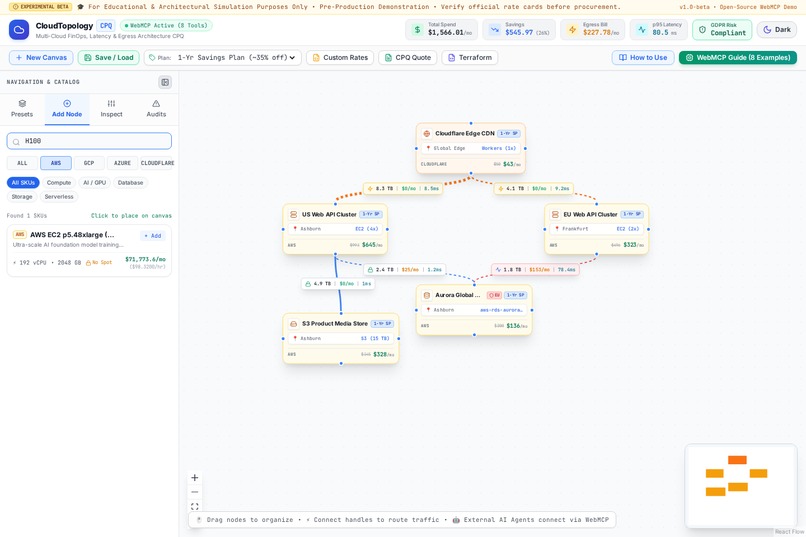Viewport: 806px width, 537px height.
Task: Click the 'Found 1 SKUs' text
Action: pos(27,216)
